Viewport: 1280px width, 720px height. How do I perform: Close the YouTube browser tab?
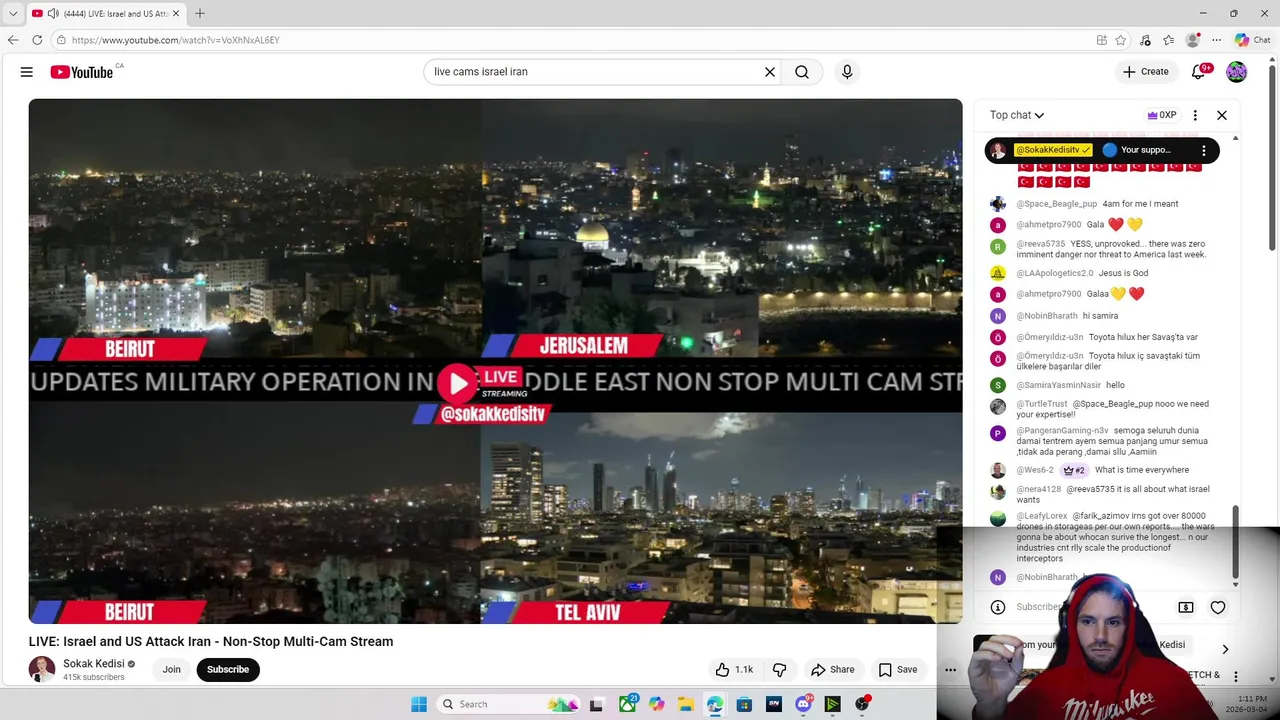click(175, 13)
